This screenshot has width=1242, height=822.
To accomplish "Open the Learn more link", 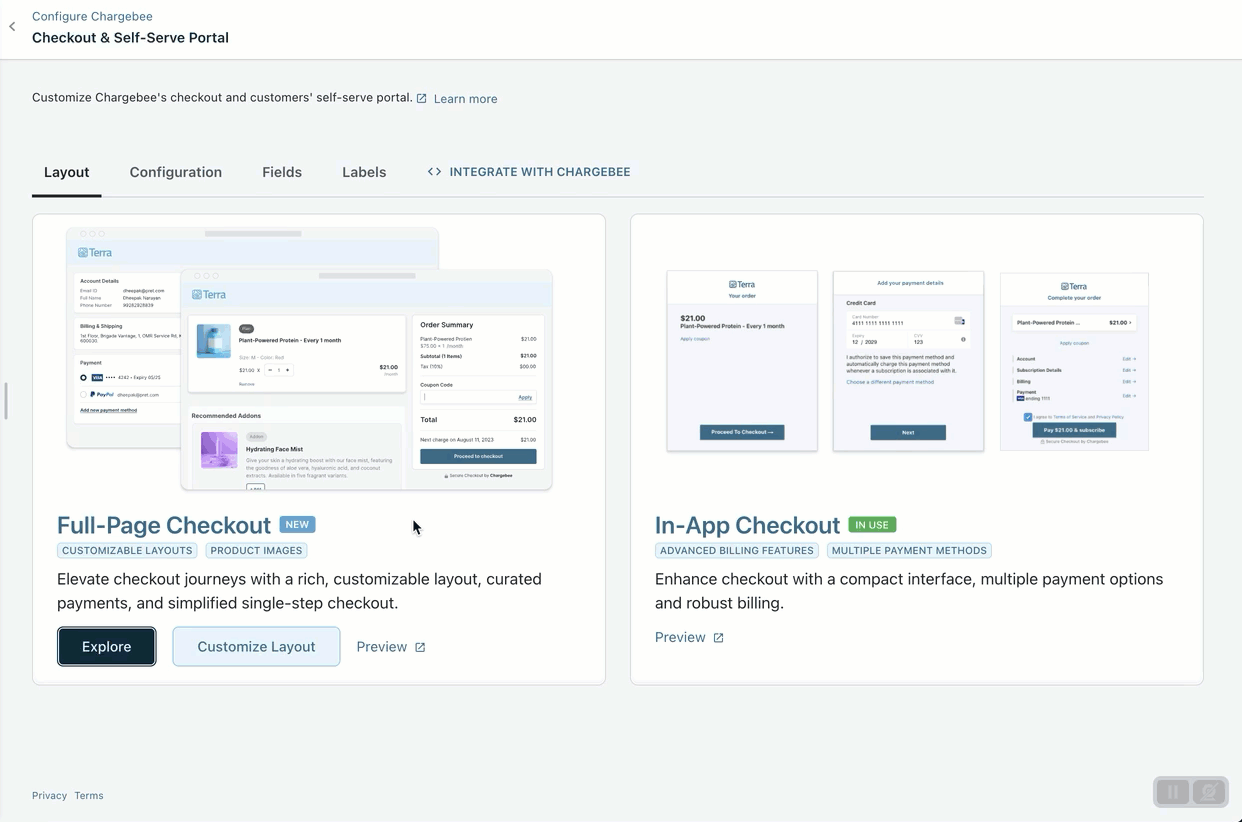I will 465,98.
